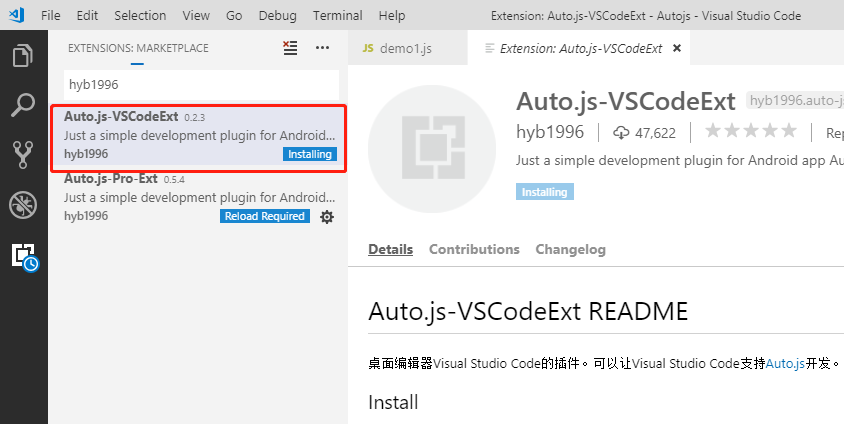
Task: Open the Selection menu
Action: click(140, 16)
